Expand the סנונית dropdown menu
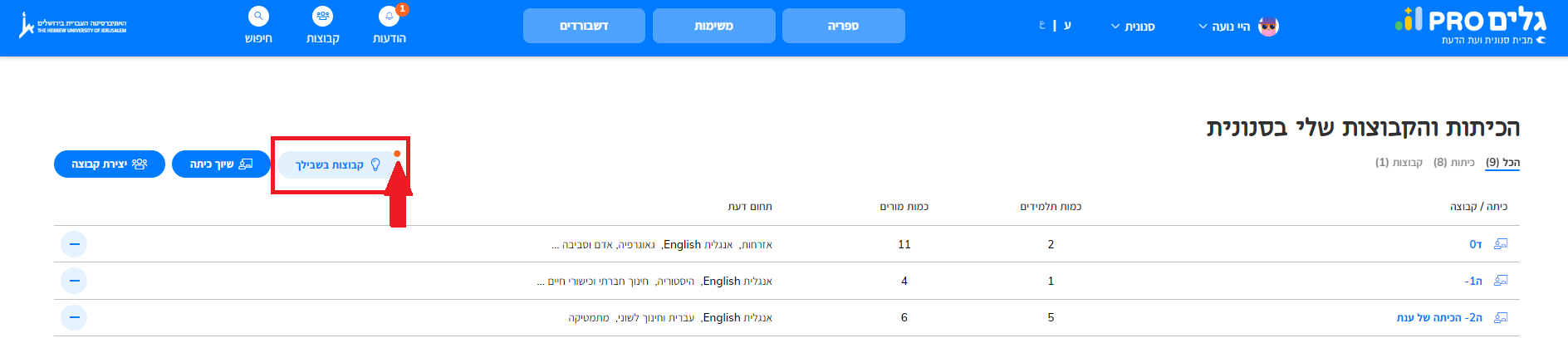 pyautogui.click(x=1133, y=27)
